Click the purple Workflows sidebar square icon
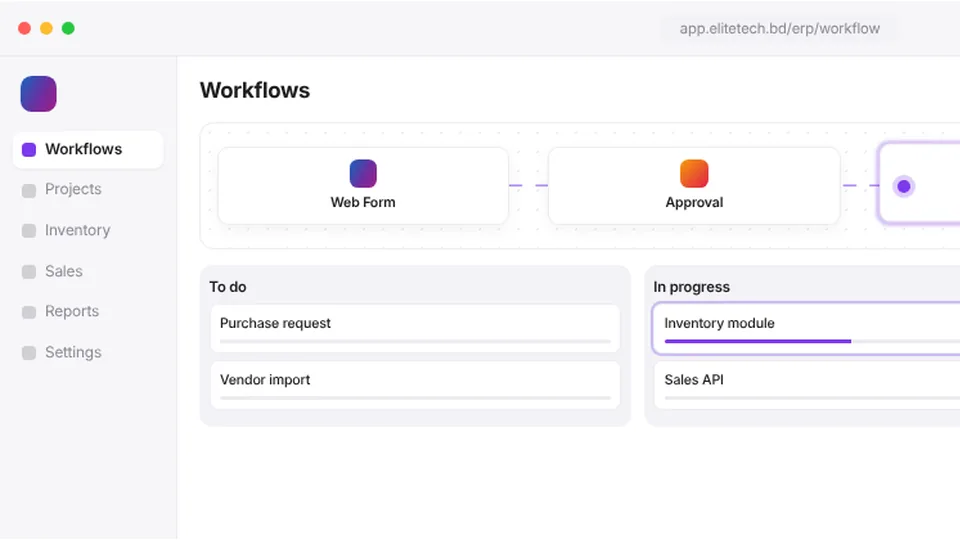This screenshot has width=960, height=540. [29, 150]
